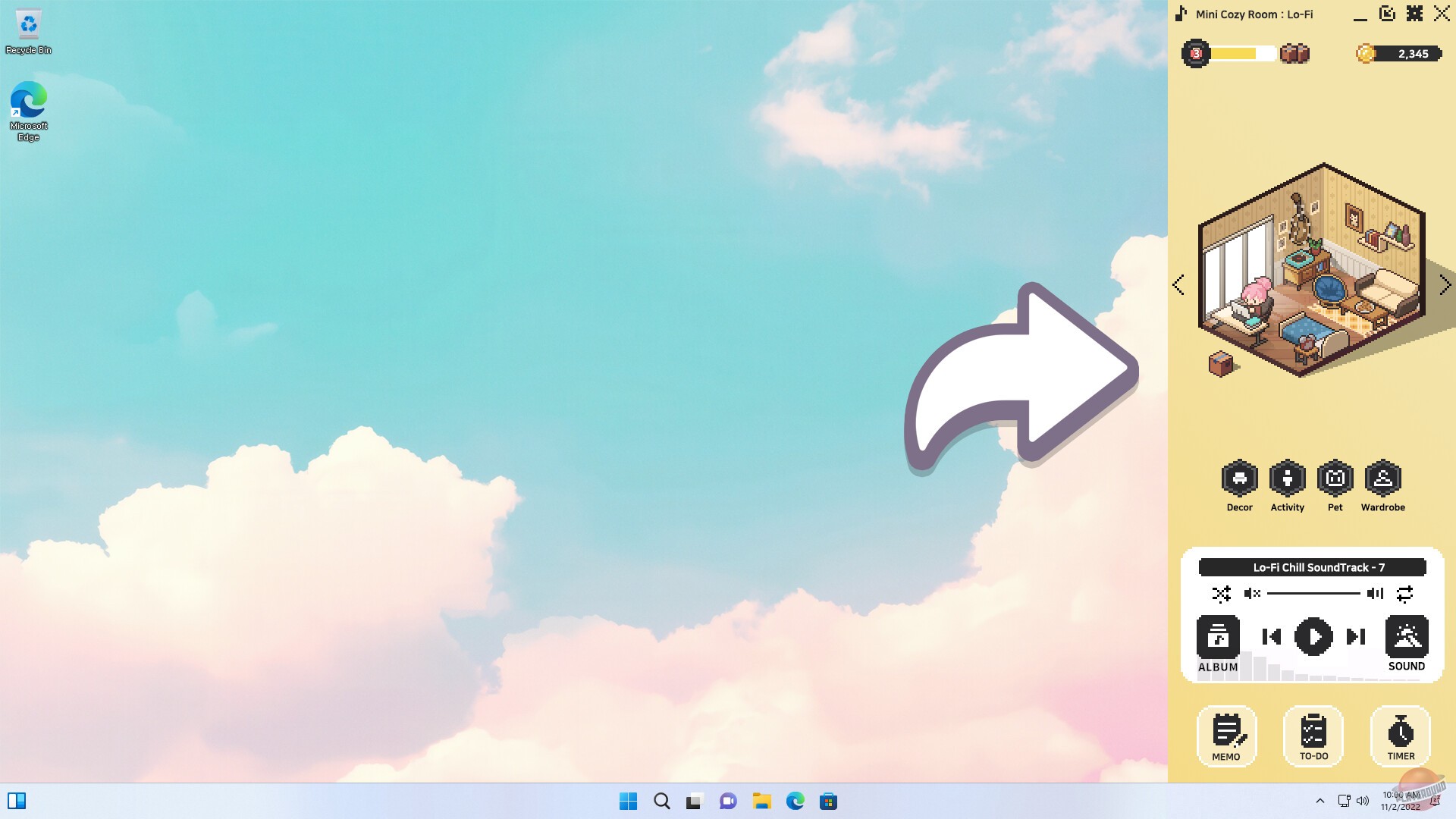Open the TO-DO checklist
The width and height of the screenshot is (1456, 819).
coord(1313,736)
